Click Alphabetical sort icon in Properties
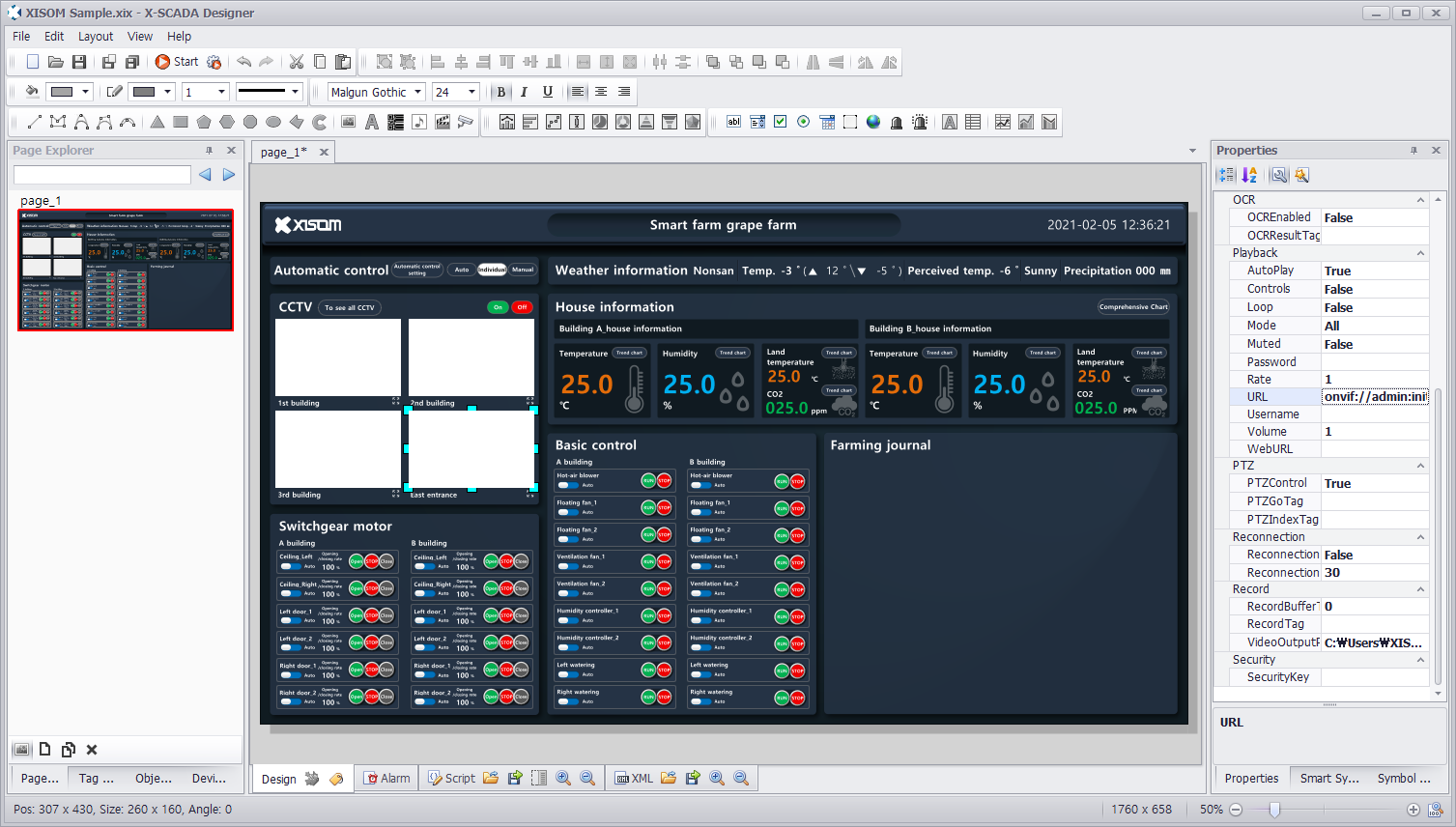Viewport: 1456px width, 827px height. [x=1250, y=175]
